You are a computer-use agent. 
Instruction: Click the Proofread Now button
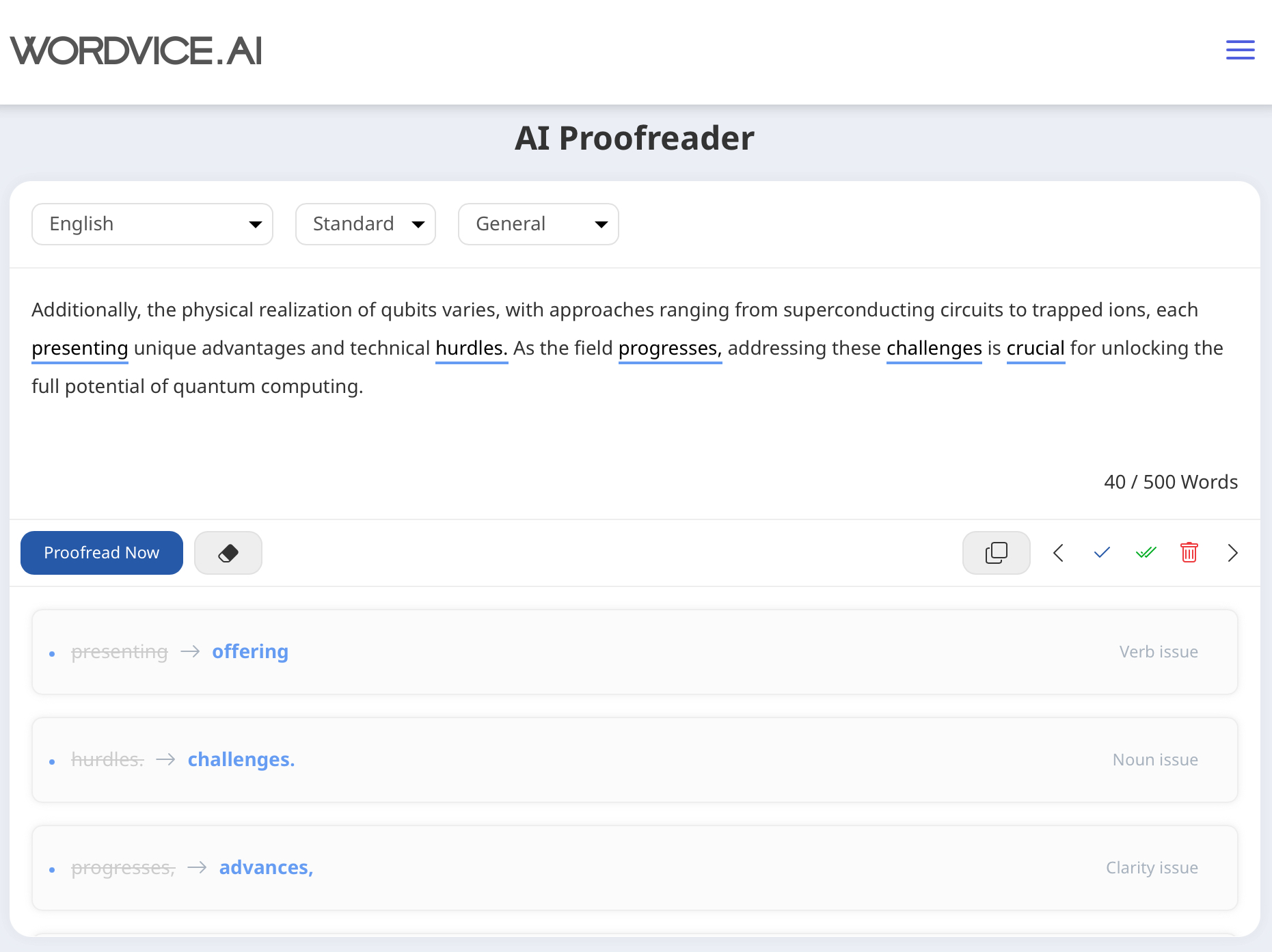point(101,552)
